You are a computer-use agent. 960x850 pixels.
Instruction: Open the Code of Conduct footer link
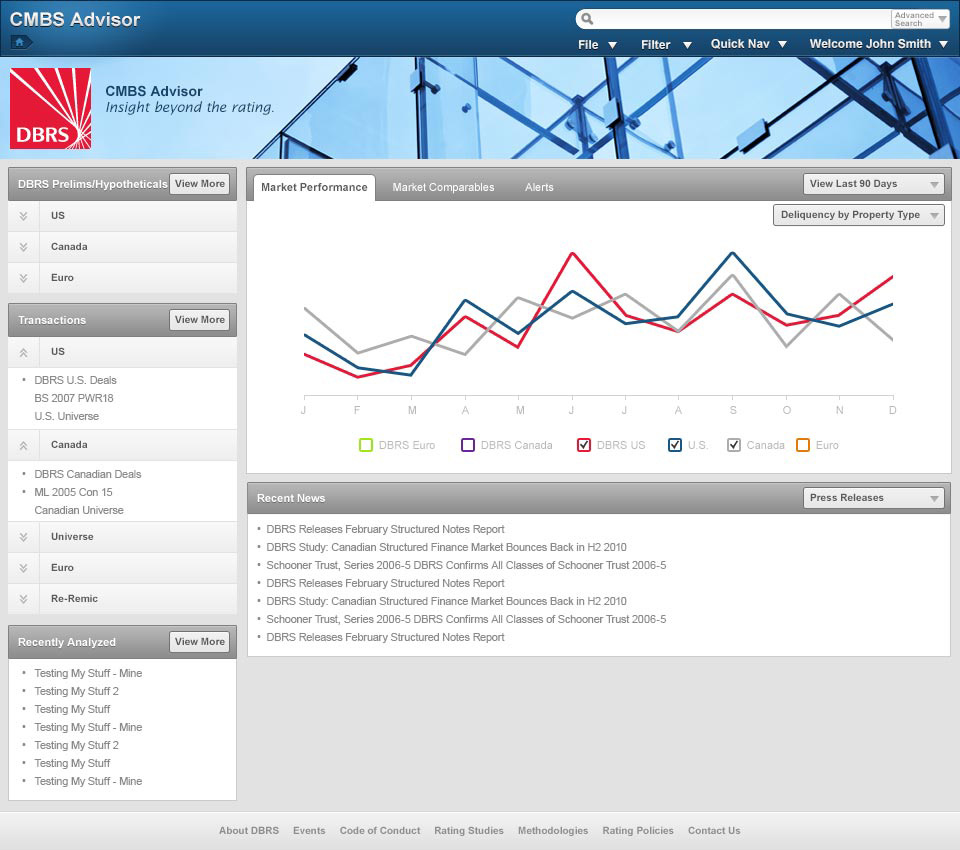380,830
